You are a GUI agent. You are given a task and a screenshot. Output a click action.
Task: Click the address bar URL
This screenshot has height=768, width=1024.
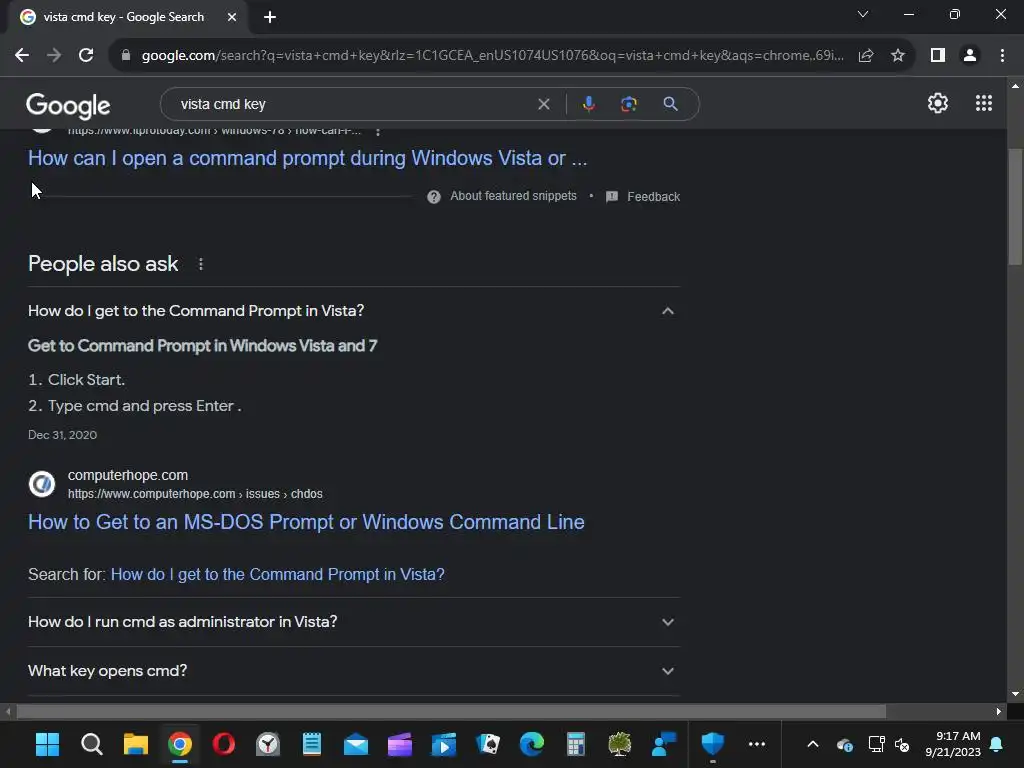[492, 56]
